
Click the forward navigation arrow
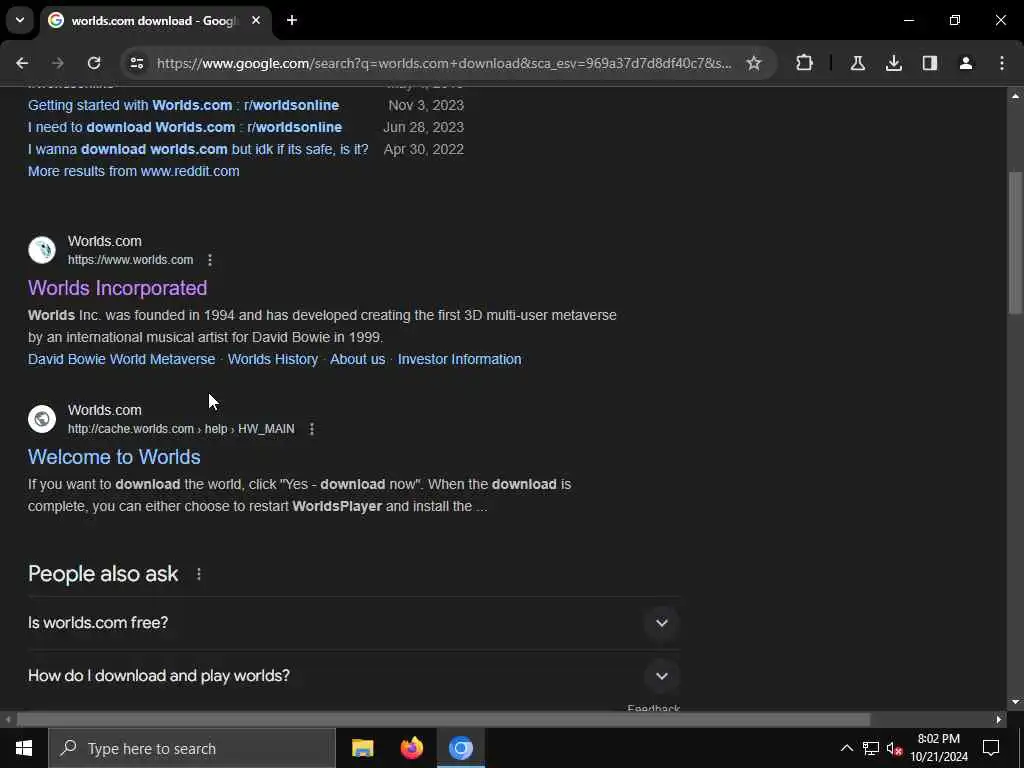tap(57, 63)
